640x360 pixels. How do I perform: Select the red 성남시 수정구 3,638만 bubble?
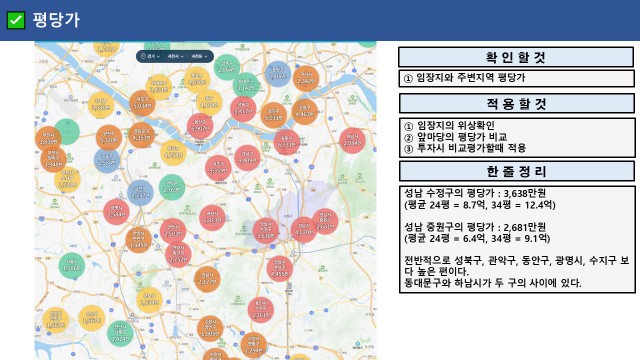[266, 231]
